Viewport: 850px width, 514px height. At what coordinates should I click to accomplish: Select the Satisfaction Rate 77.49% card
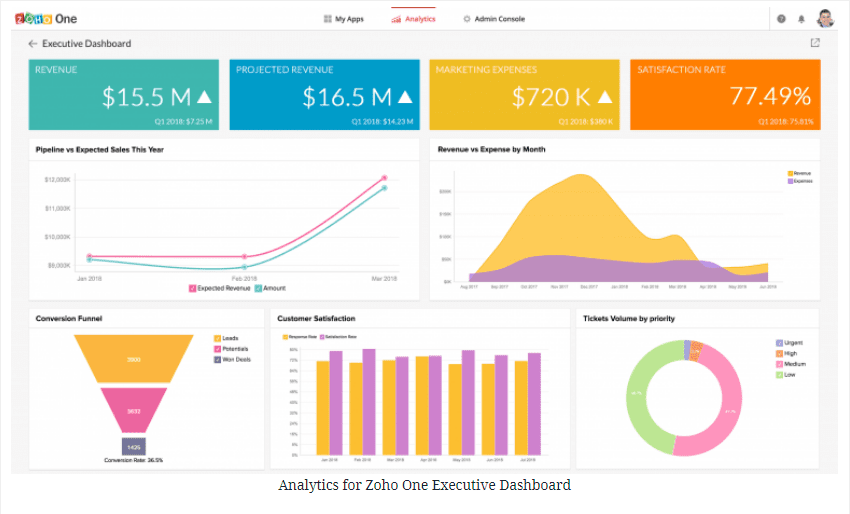click(x=726, y=95)
